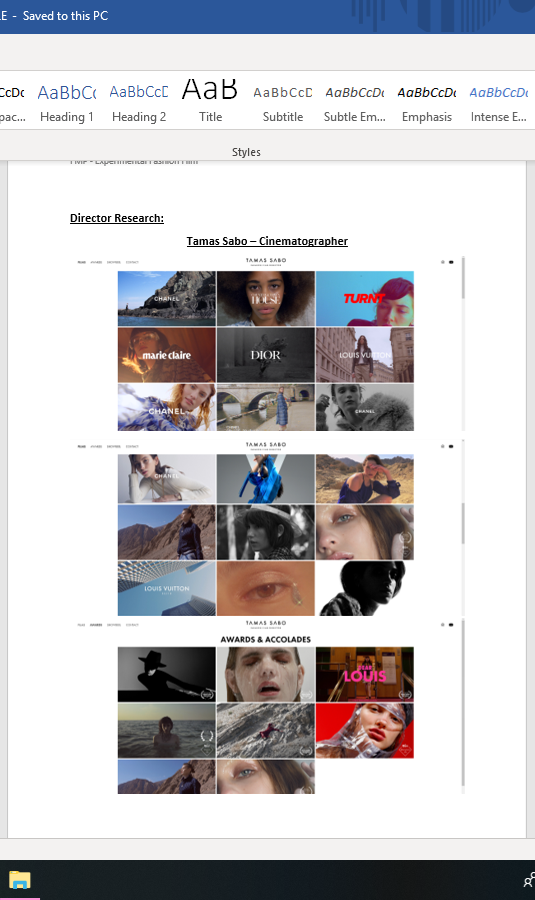The width and height of the screenshot is (535, 900).
Task: Apply the Emphasis style
Action: pos(427,103)
